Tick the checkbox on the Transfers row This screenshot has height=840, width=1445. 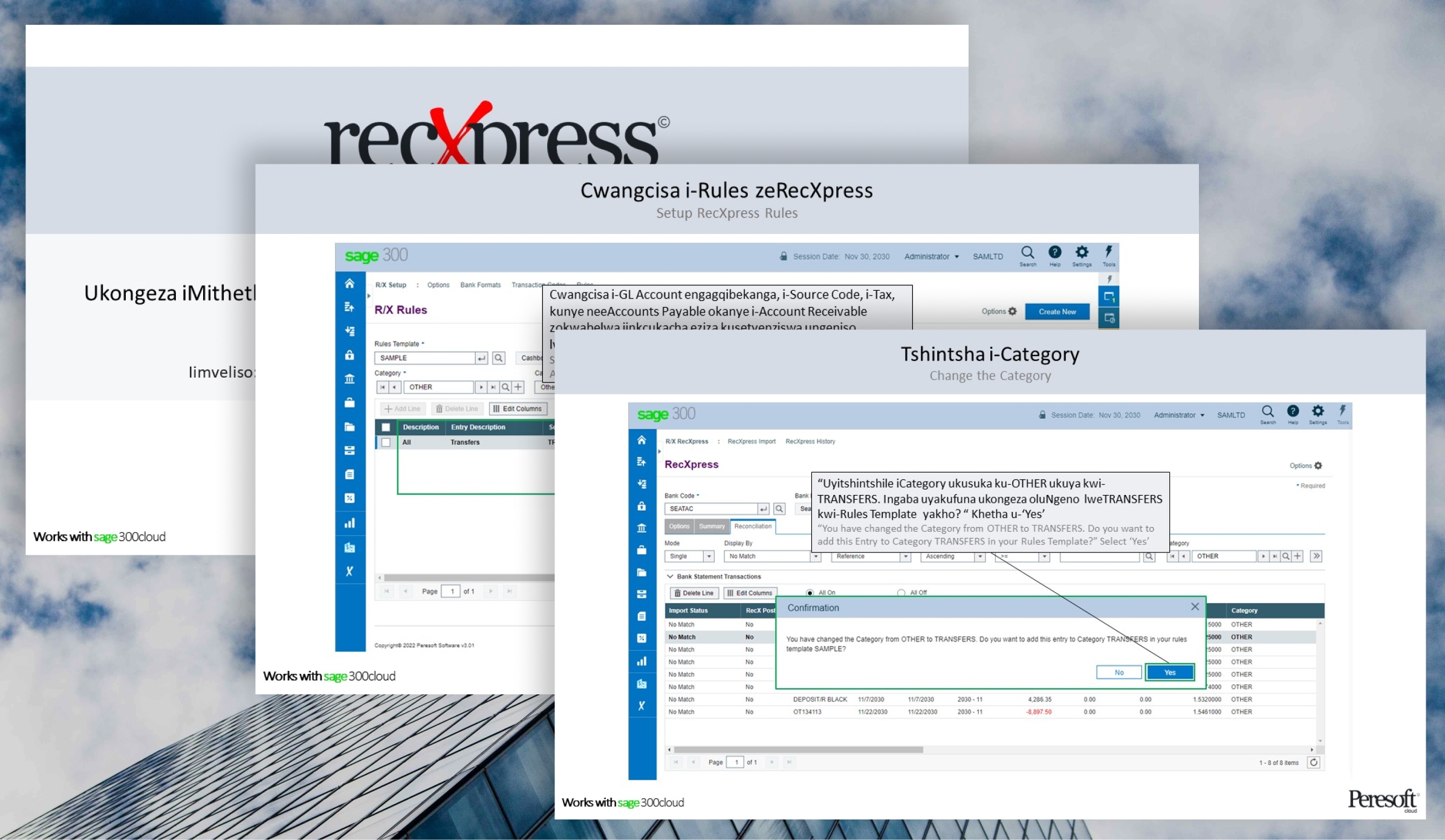(x=386, y=442)
